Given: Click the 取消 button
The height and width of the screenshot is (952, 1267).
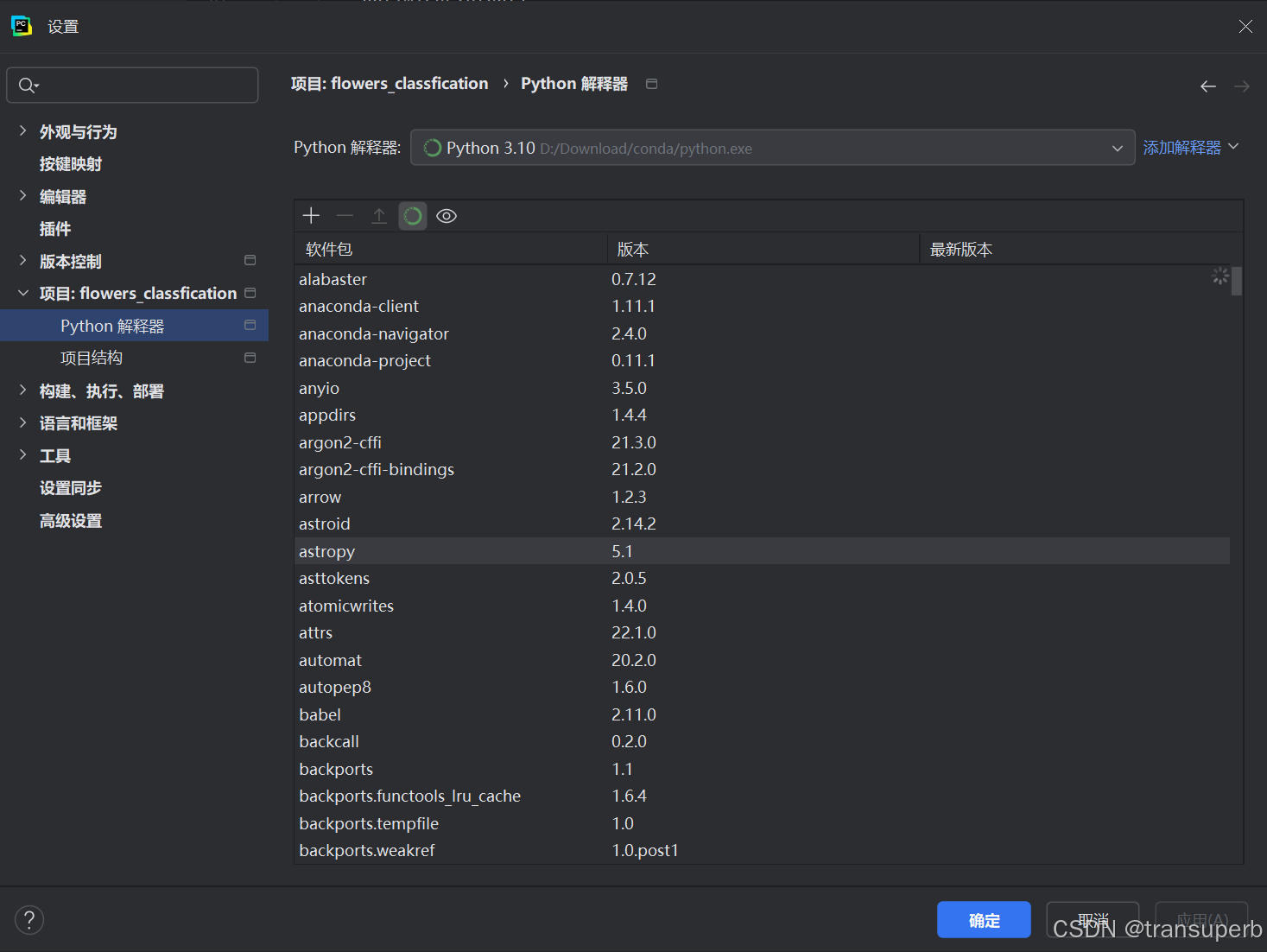Looking at the screenshot, I should point(1093,920).
